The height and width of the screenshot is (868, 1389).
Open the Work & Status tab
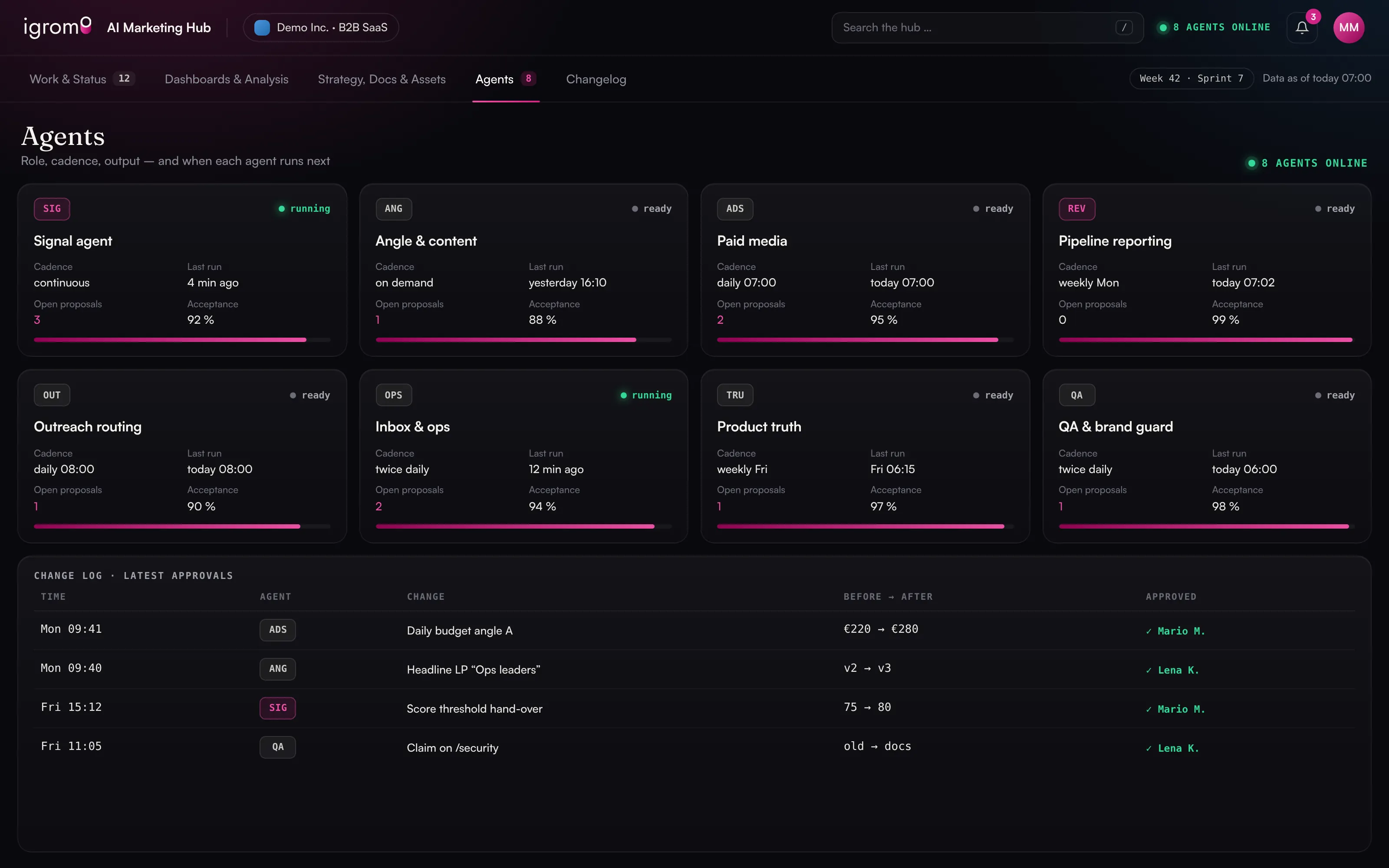82,79
